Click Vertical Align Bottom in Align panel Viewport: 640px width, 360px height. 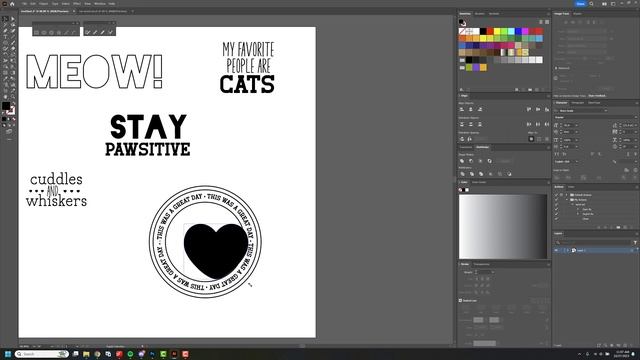tap(547, 109)
